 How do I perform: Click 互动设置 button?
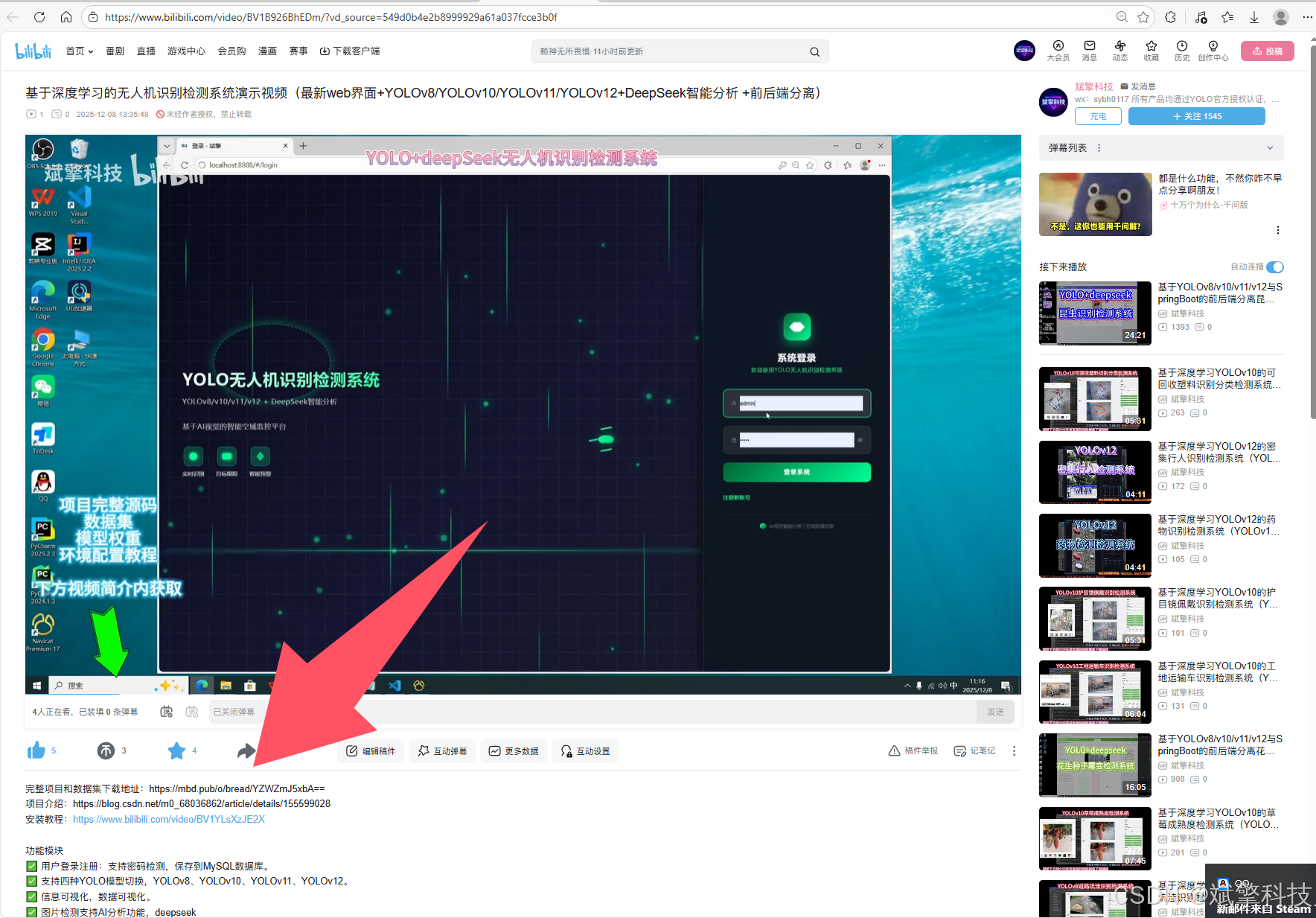[585, 751]
